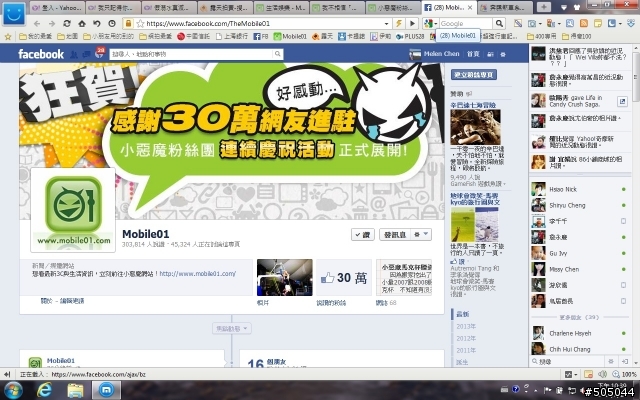Launch Internet Explorer from the taskbar
Screen dimensions: 640x400
click(44, 391)
